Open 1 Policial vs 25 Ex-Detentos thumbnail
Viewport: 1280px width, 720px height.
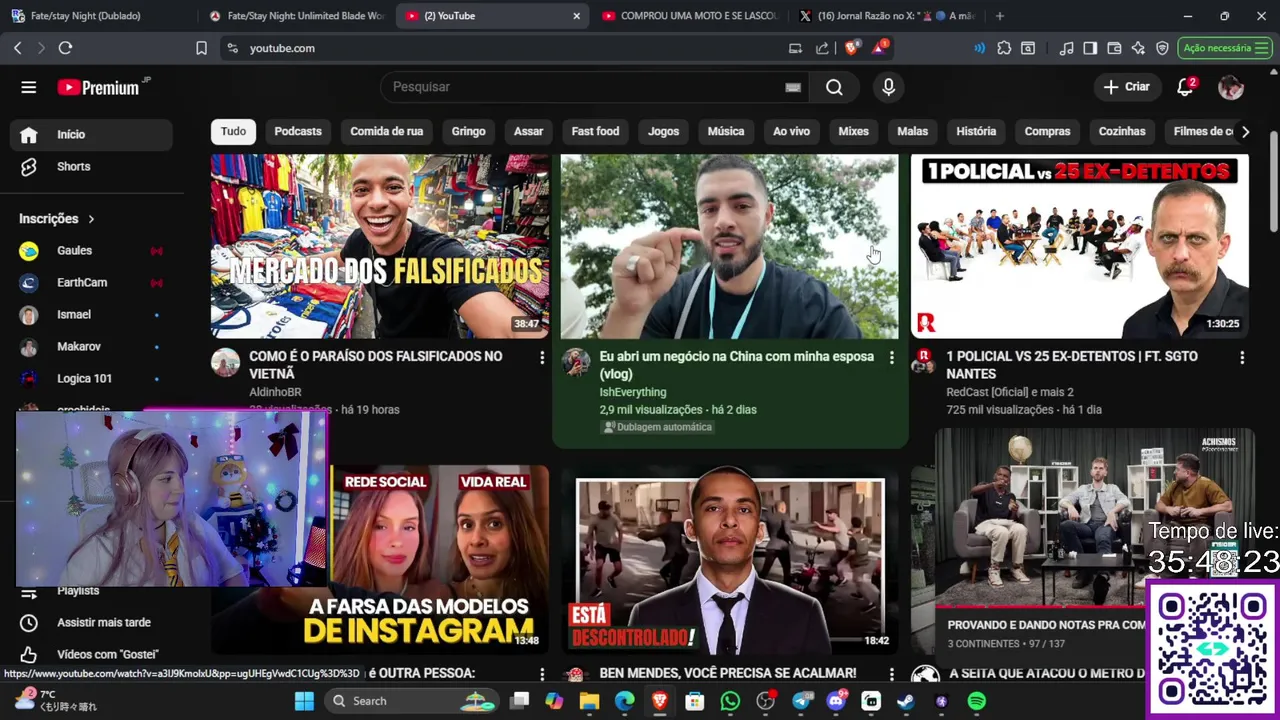click(x=1079, y=246)
